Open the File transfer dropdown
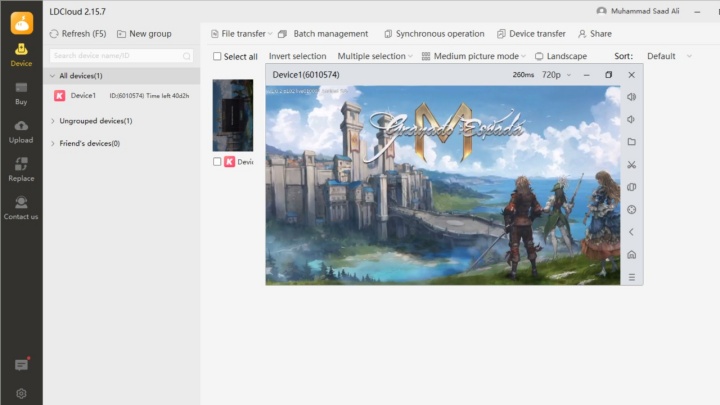The height and width of the screenshot is (405, 720). 242,34
